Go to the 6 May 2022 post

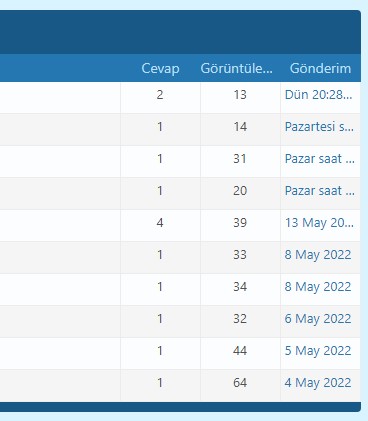tap(318, 319)
